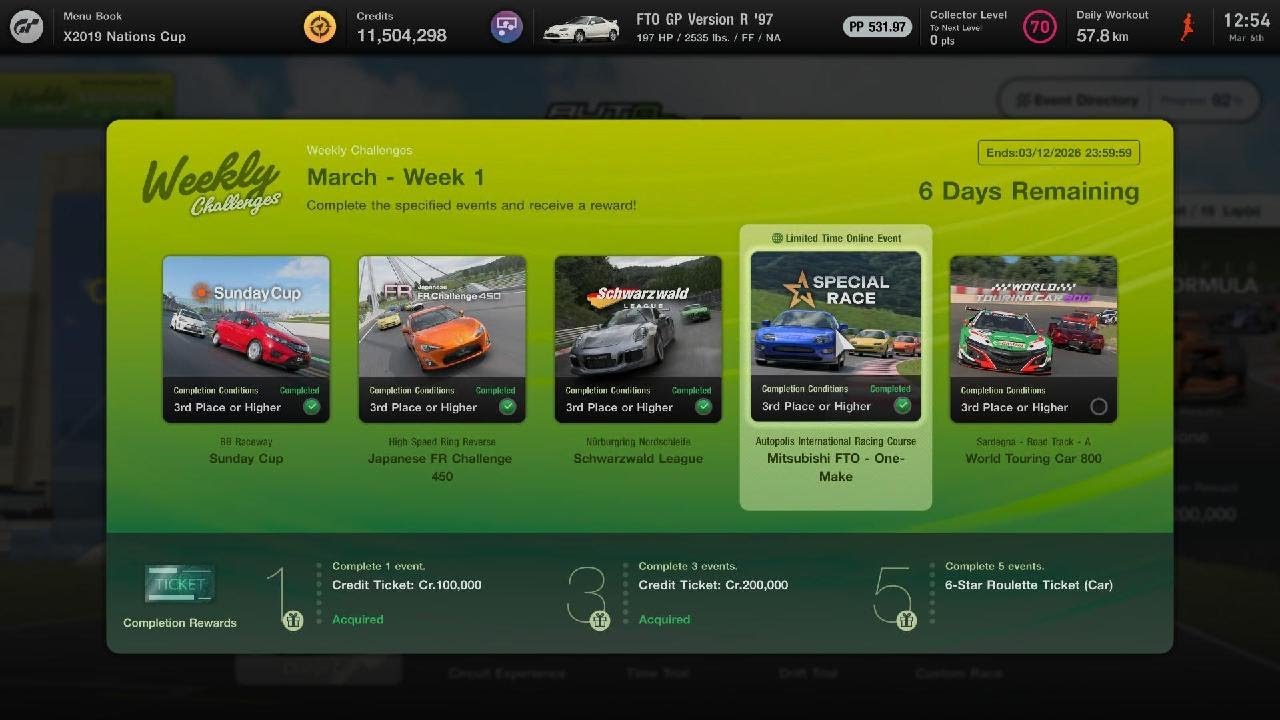The image size is (1280, 720).
Task: Click the Menu Book X2019 Nations Cup
Action: (124, 27)
